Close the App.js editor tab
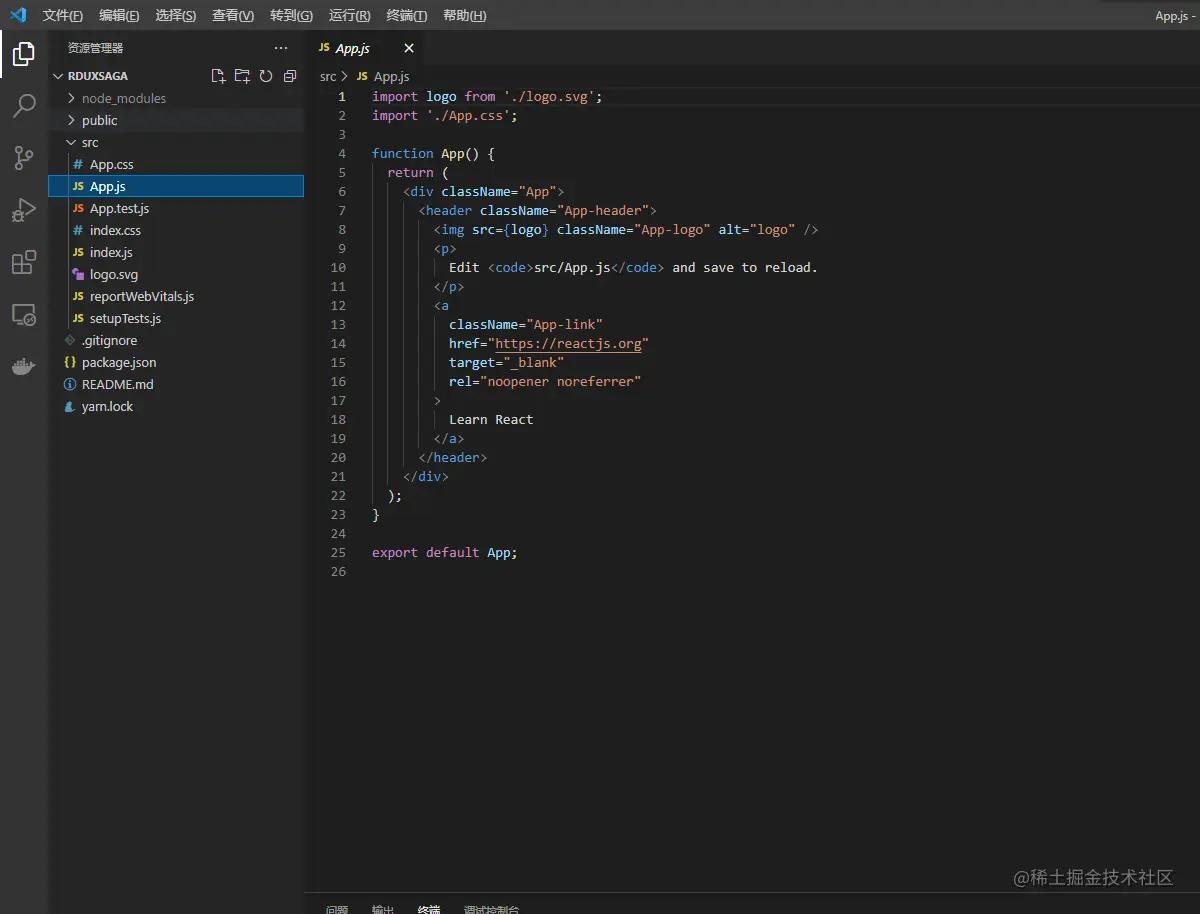Viewport: 1200px width, 914px height. coord(408,48)
